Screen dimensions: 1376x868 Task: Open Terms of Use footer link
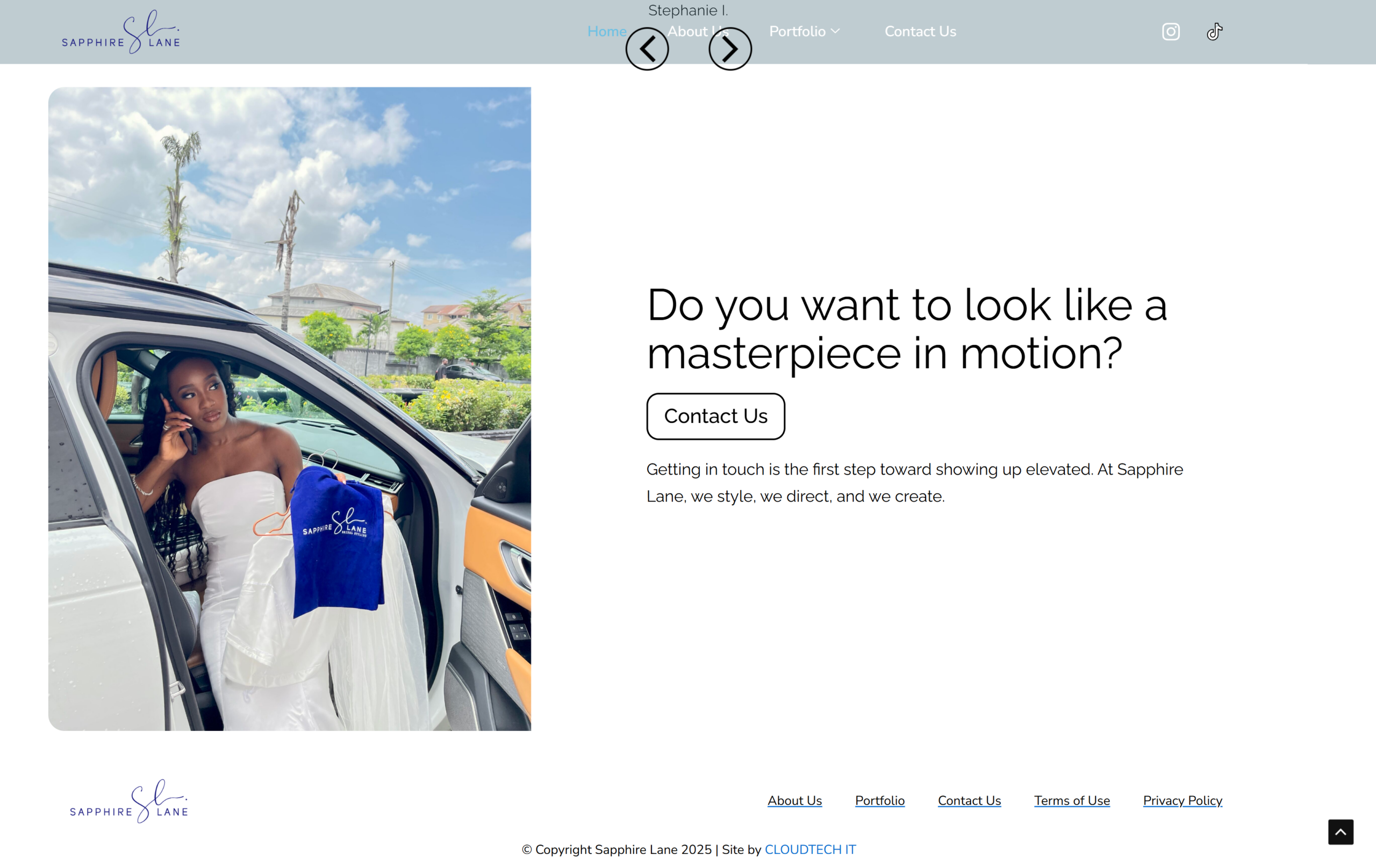click(x=1071, y=801)
